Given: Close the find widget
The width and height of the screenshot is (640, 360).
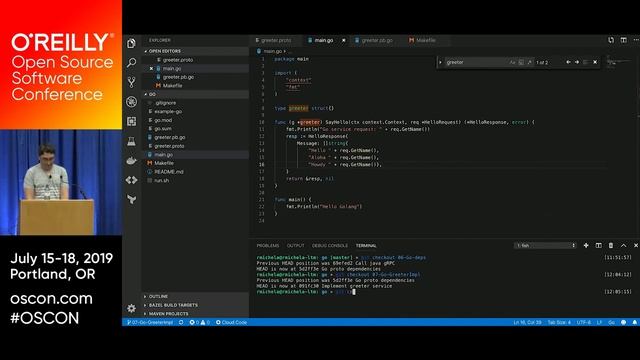Looking at the screenshot, I should (x=595, y=62).
